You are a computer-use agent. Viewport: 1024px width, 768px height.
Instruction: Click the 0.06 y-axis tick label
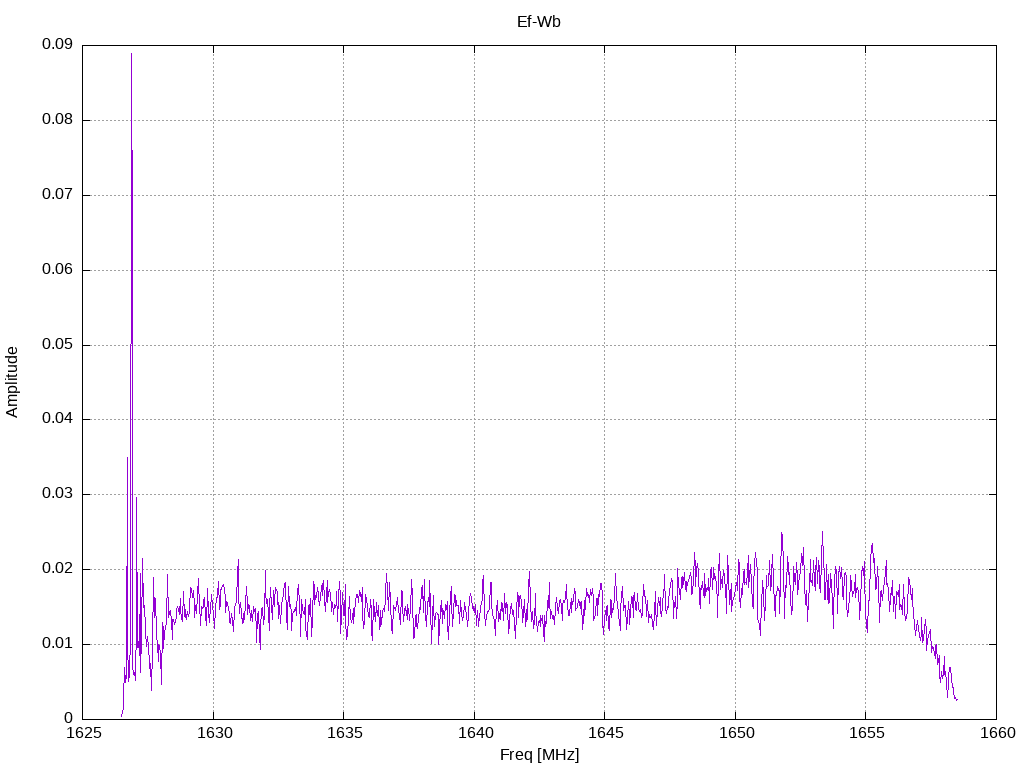point(57,270)
